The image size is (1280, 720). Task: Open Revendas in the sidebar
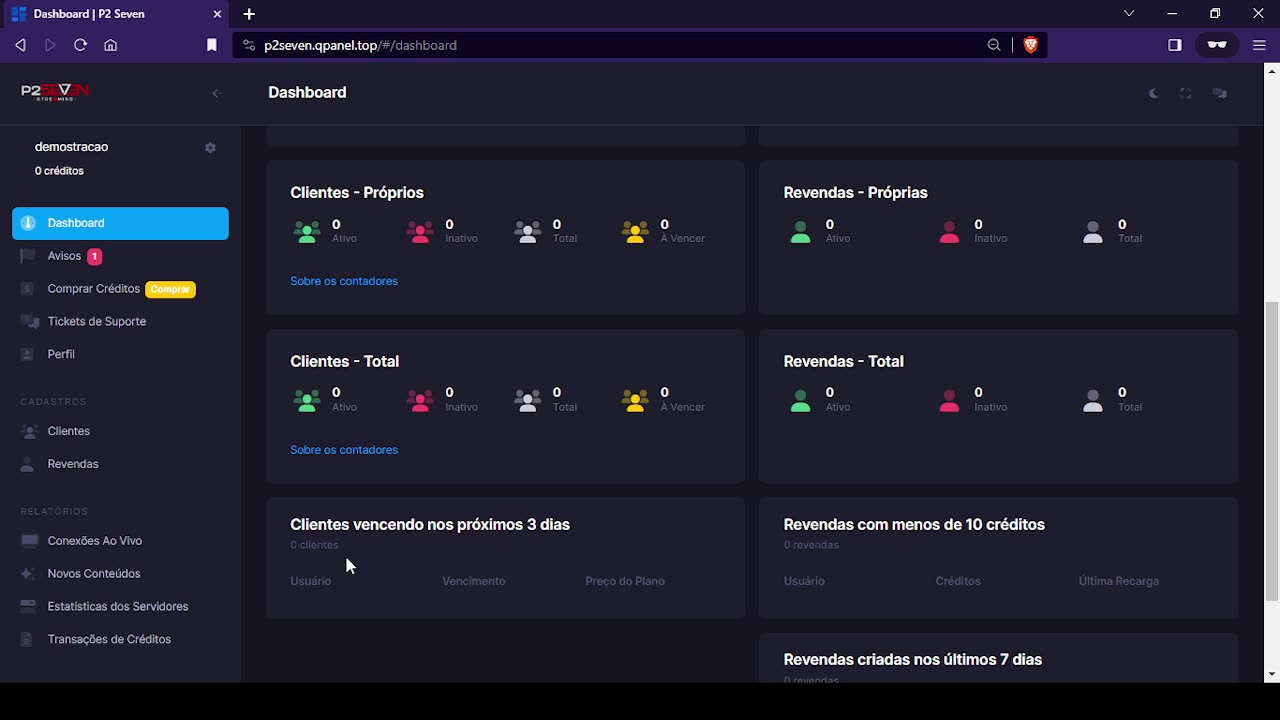coord(73,464)
